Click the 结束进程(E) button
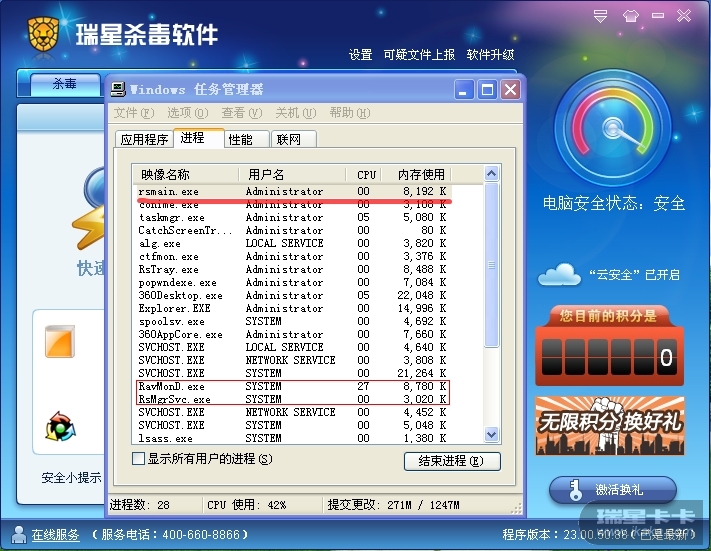The width and height of the screenshot is (711, 551). 452,461
